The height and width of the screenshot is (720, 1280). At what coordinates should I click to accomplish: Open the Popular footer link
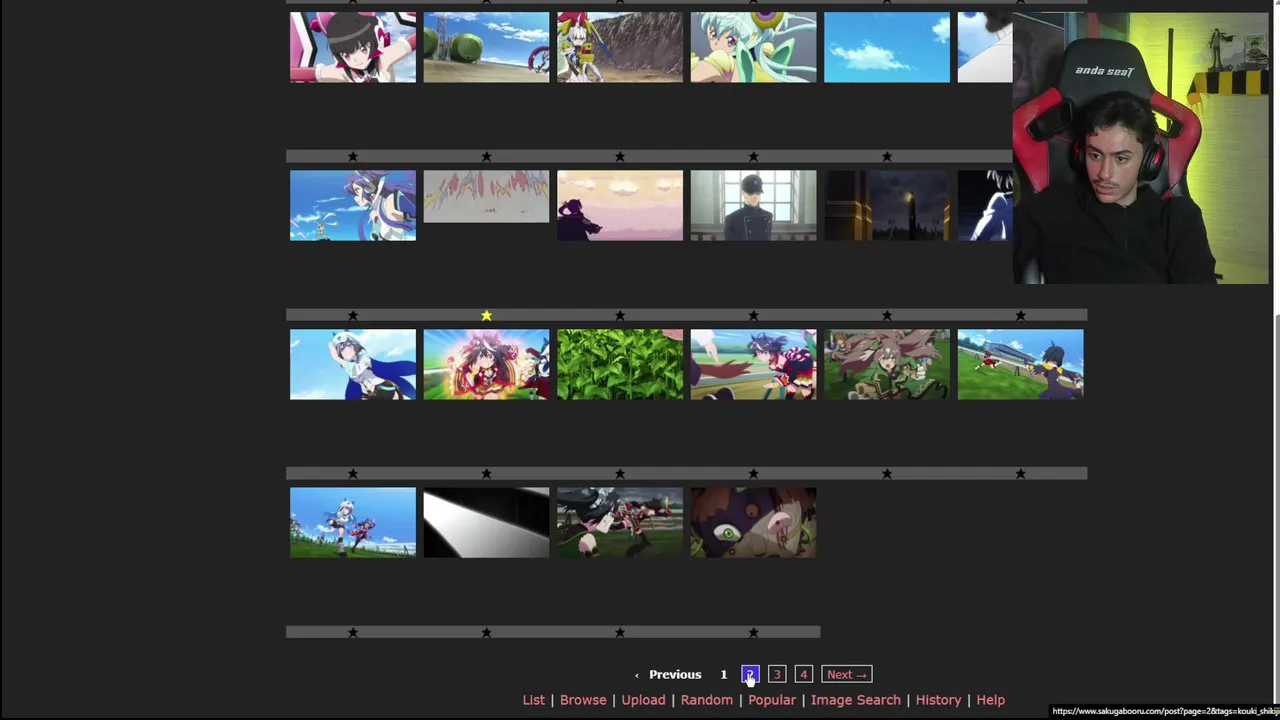point(772,700)
